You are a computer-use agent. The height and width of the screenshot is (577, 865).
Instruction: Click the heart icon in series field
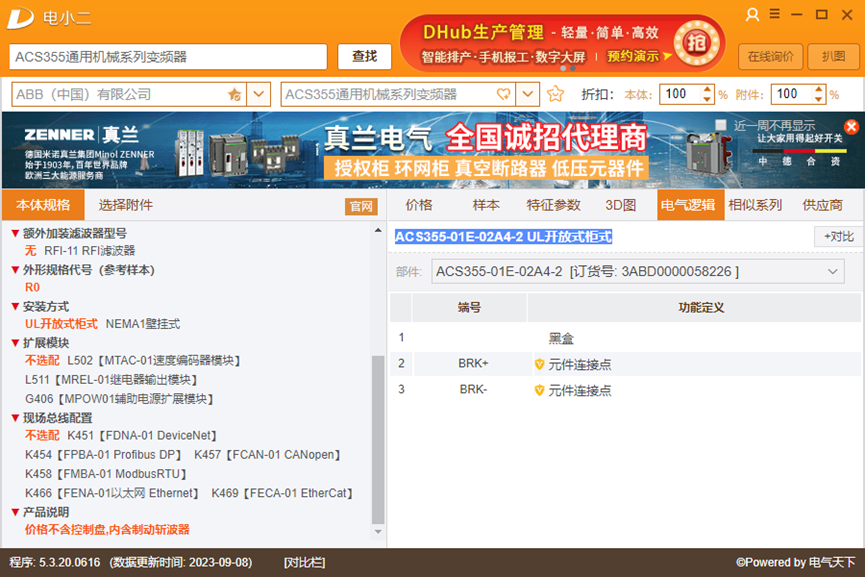503,94
